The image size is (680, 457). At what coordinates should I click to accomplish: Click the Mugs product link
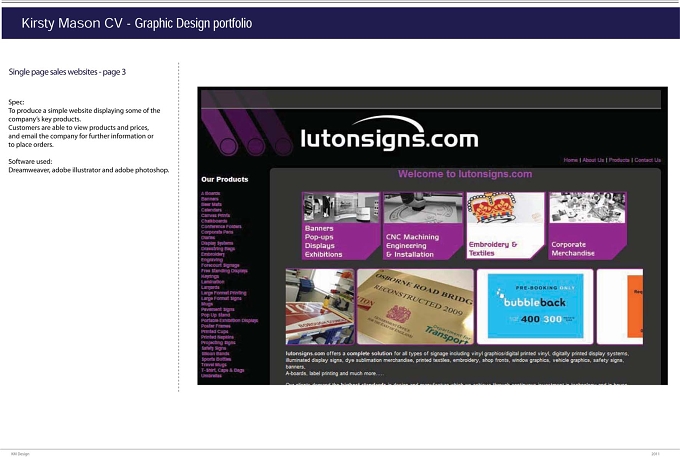(207, 304)
